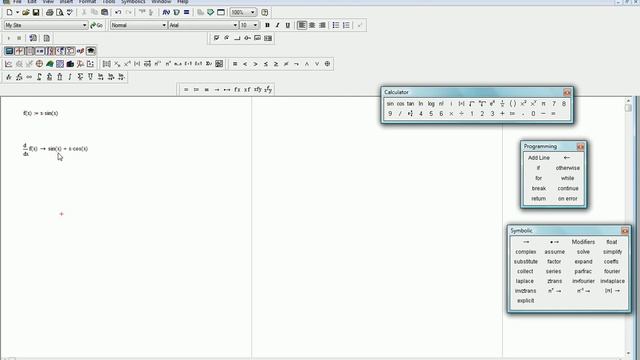Click the definition := in Evaluation toolbar
The height and width of the screenshot is (360, 640).
click(196, 89)
